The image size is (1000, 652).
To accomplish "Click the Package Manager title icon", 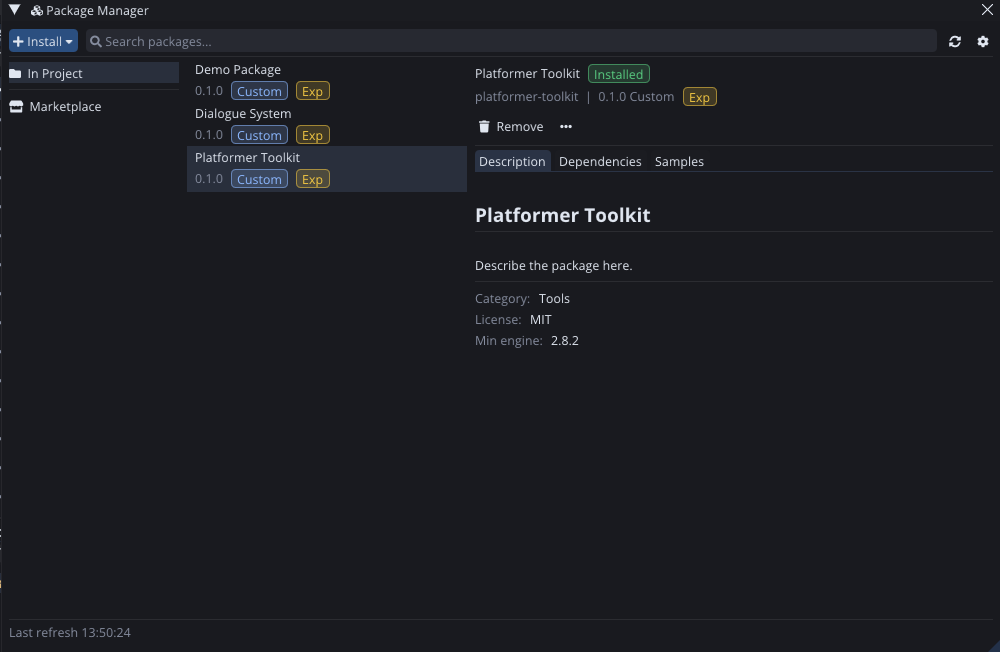I will [37, 10].
